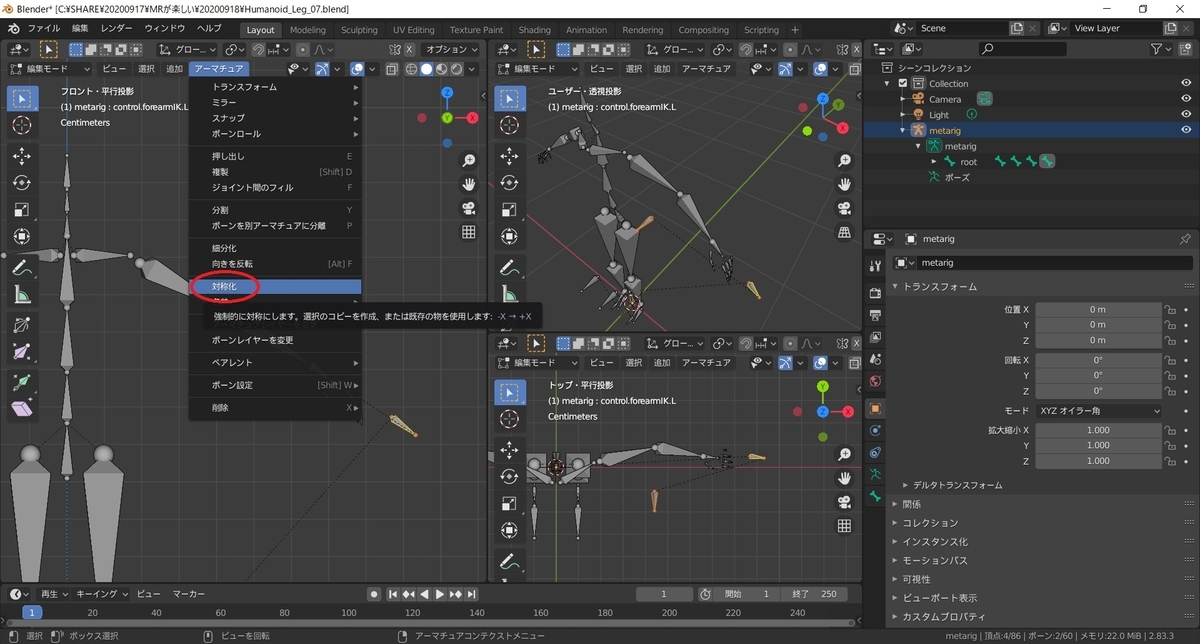The height and width of the screenshot is (644, 1200).
Task: Select the Measure tool in front viewport
Action: (x=22, y=294)
